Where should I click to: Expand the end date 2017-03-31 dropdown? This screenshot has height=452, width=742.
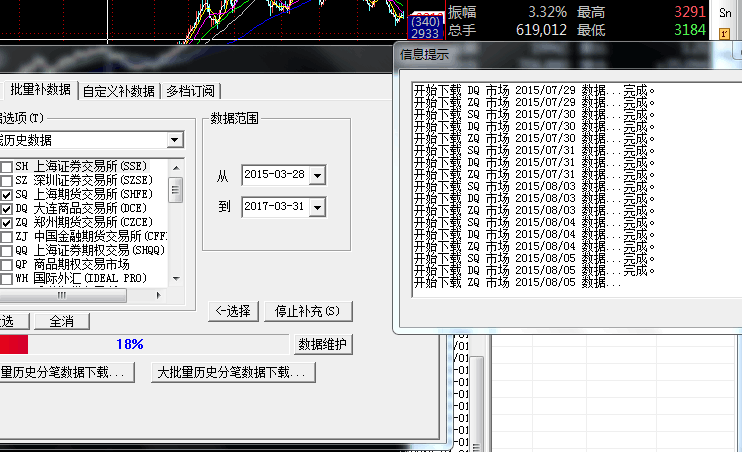tap(317, 207)
